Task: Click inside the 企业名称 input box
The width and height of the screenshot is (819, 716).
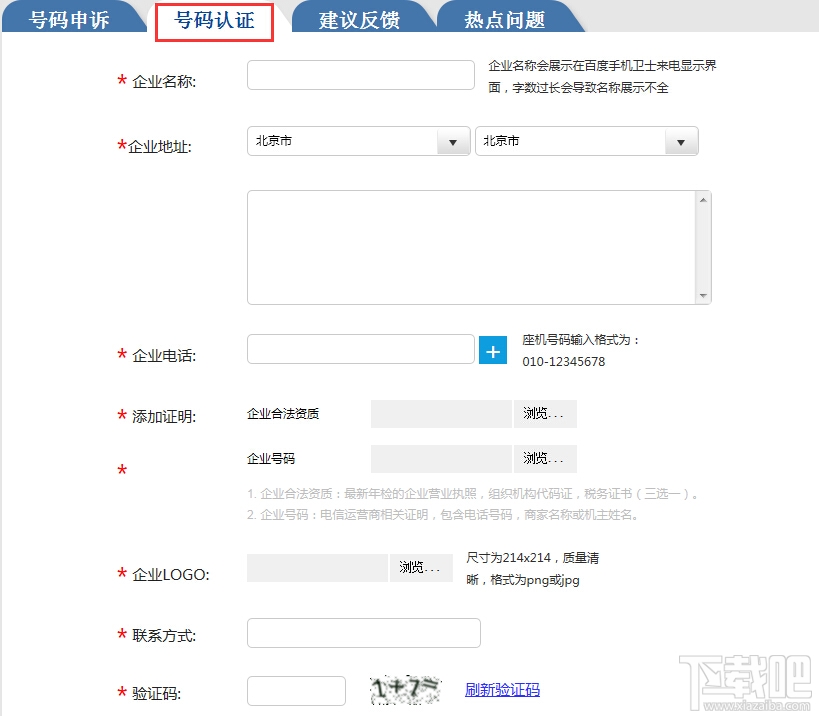Action: (x=359, y=74)
